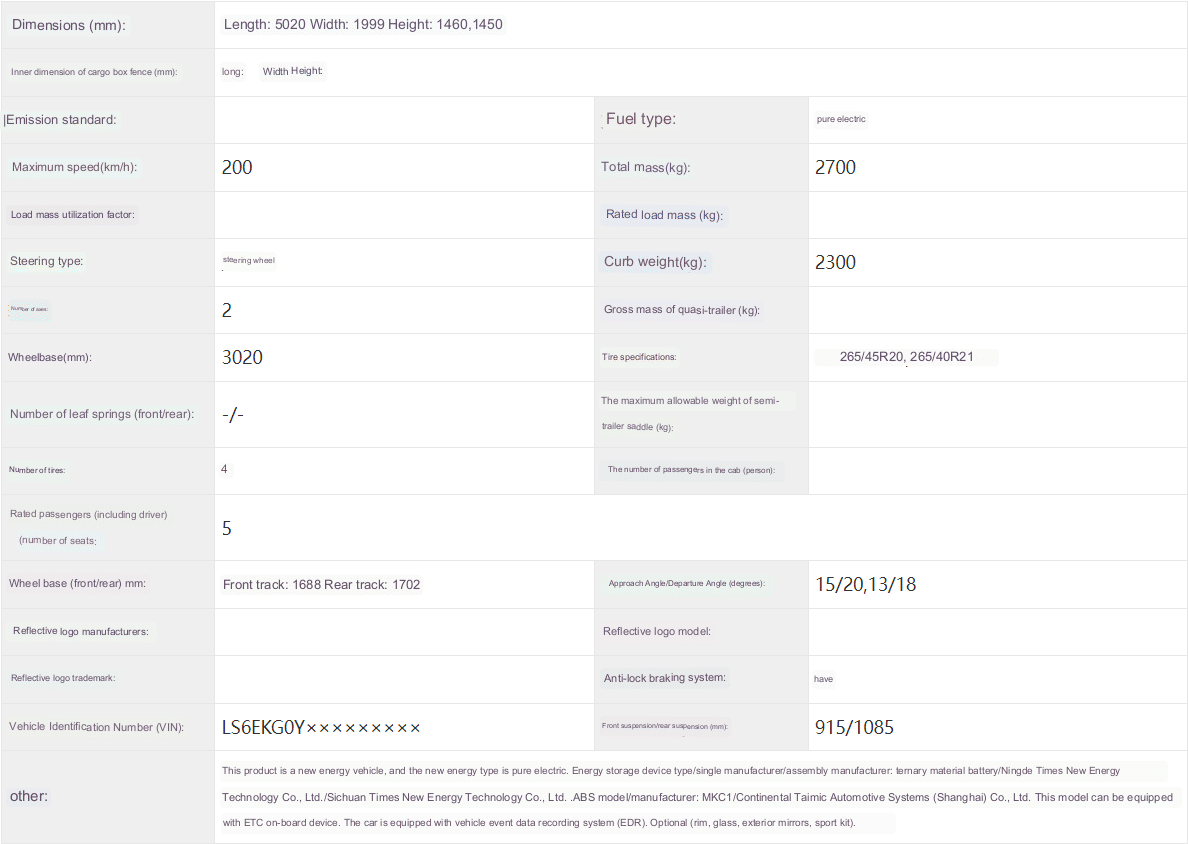Viewport: 1188px width, 844px height.
Task: Click the number of leaf springs value
Action: point(232,414)
